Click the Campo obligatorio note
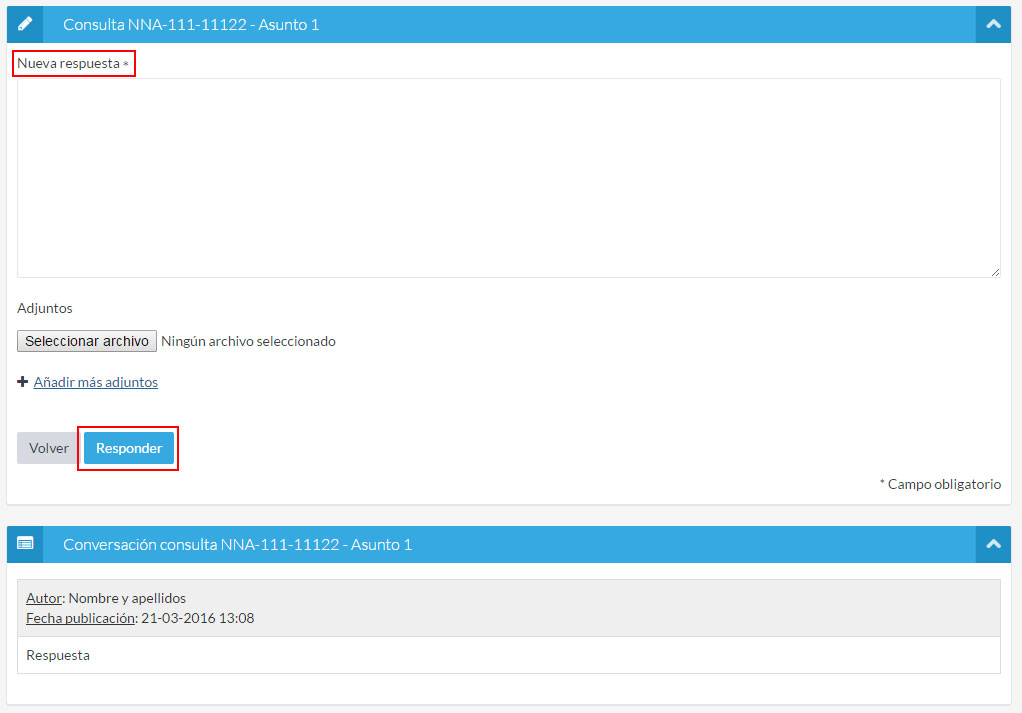The height and width of the screenshot is (713, 1022). pos(943,484)
